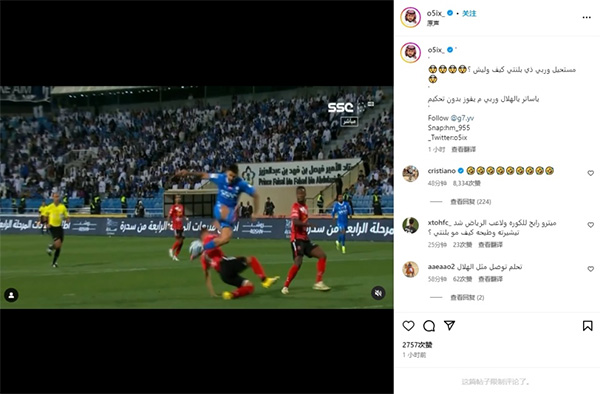Expand the 2 replies under aaeaao2's comment
Screen dimensions: 600x394
467,297
